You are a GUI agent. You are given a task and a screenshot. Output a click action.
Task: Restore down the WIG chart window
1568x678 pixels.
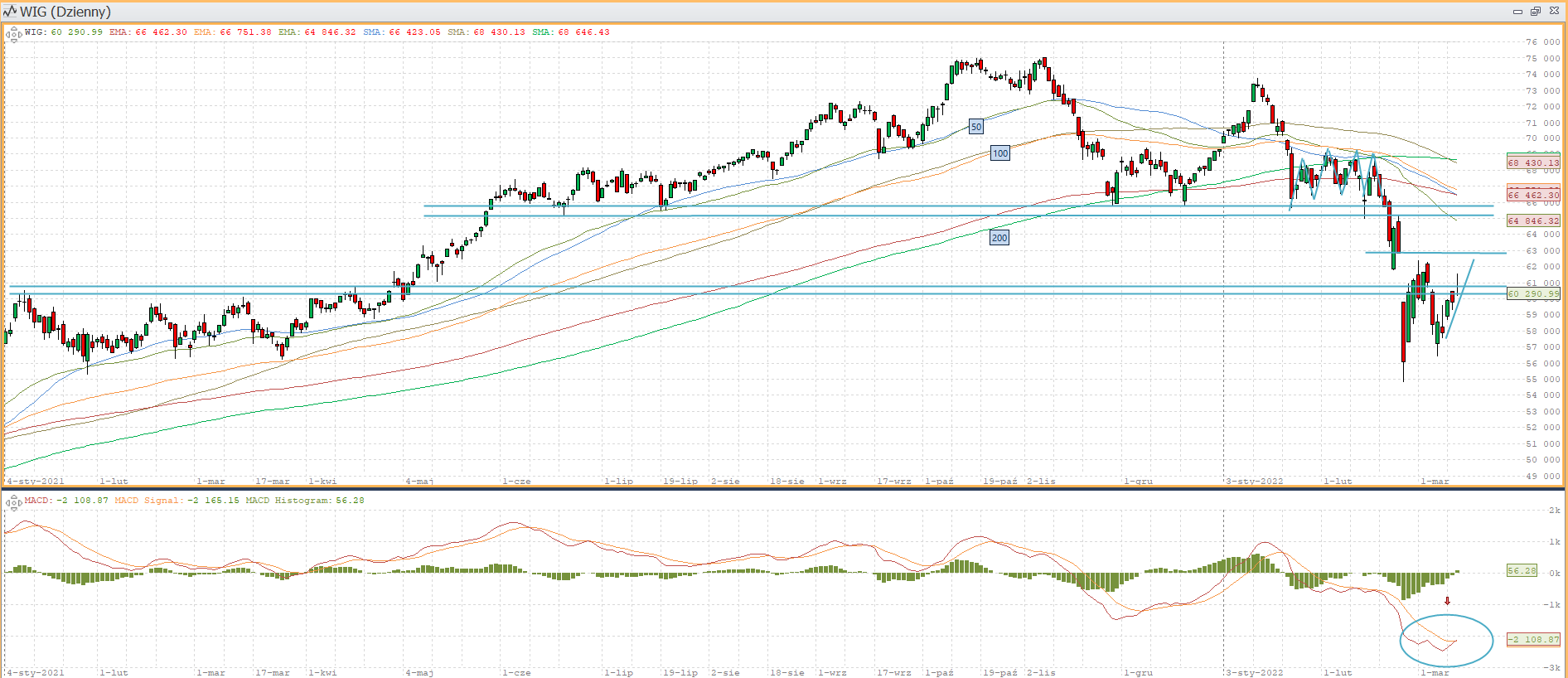pos(1535,12)
